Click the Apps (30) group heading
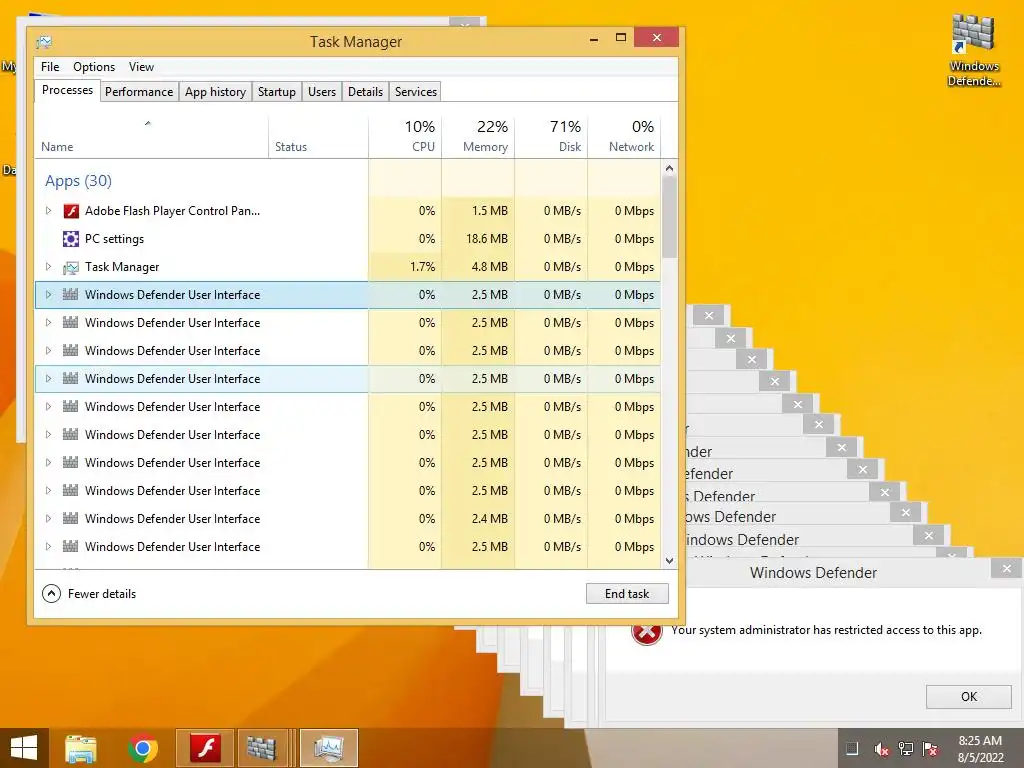Image resolution: width=1024 pixels, height=768 pixels. coord(78,181)
